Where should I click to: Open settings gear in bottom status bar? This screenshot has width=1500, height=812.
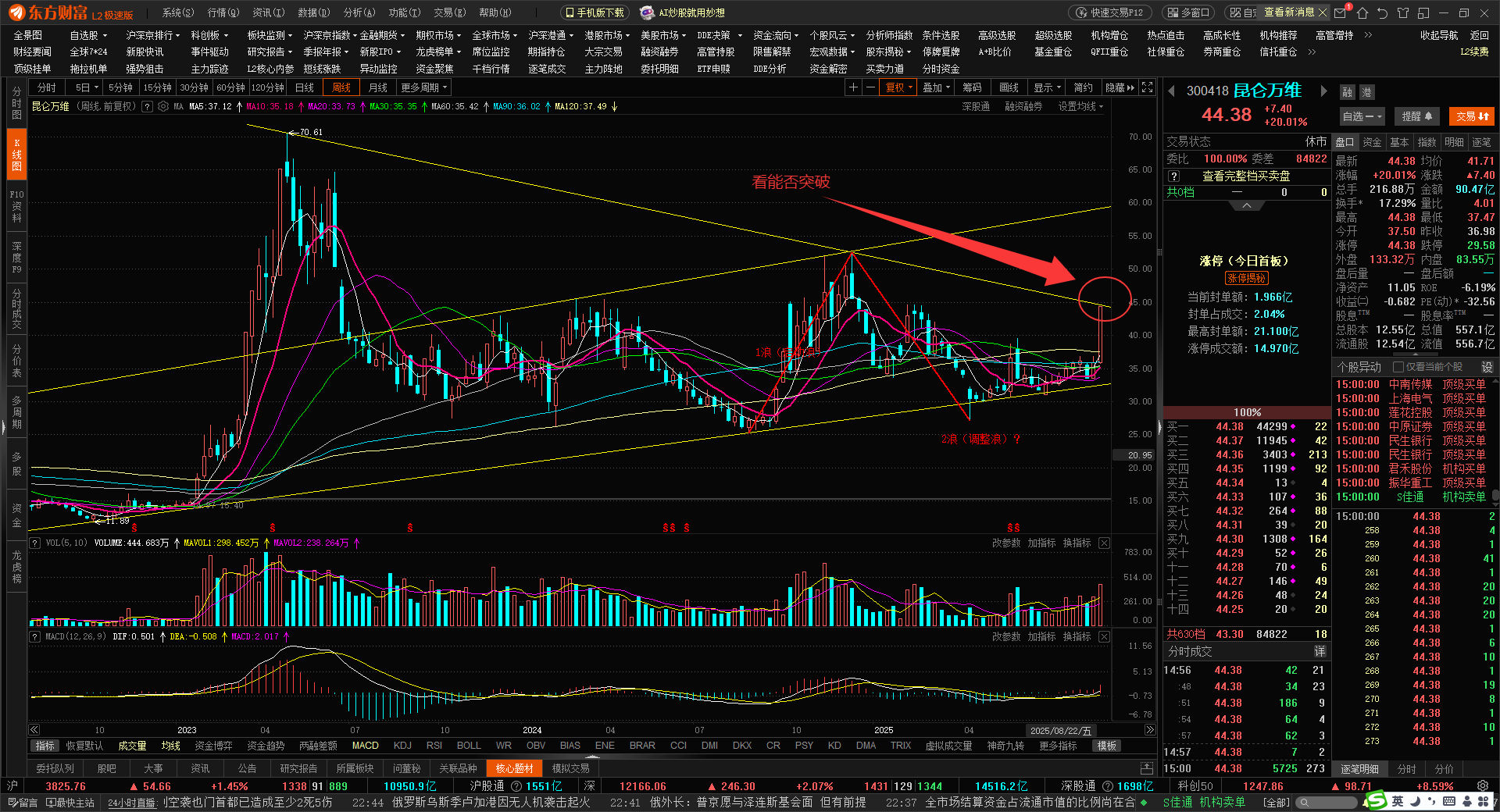tap(1483, 786)
